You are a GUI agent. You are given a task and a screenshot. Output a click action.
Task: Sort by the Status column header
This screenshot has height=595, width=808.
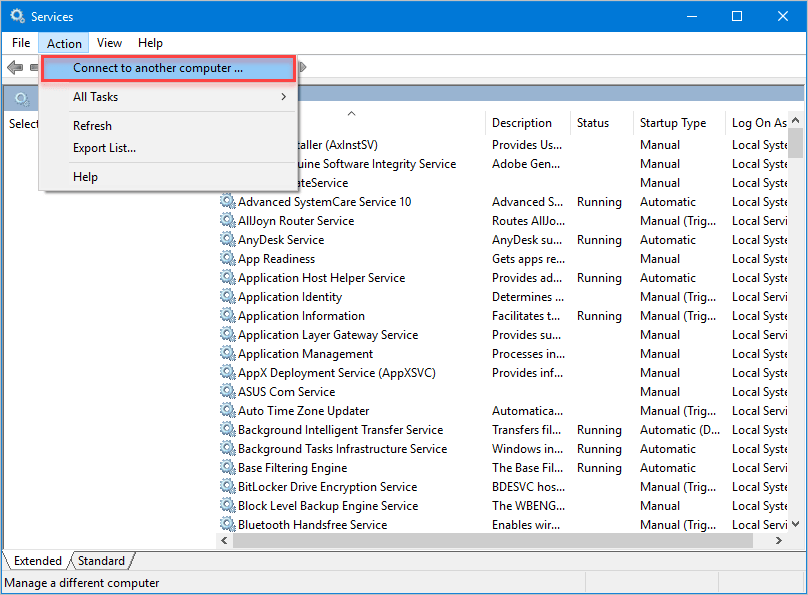point(592,123)
